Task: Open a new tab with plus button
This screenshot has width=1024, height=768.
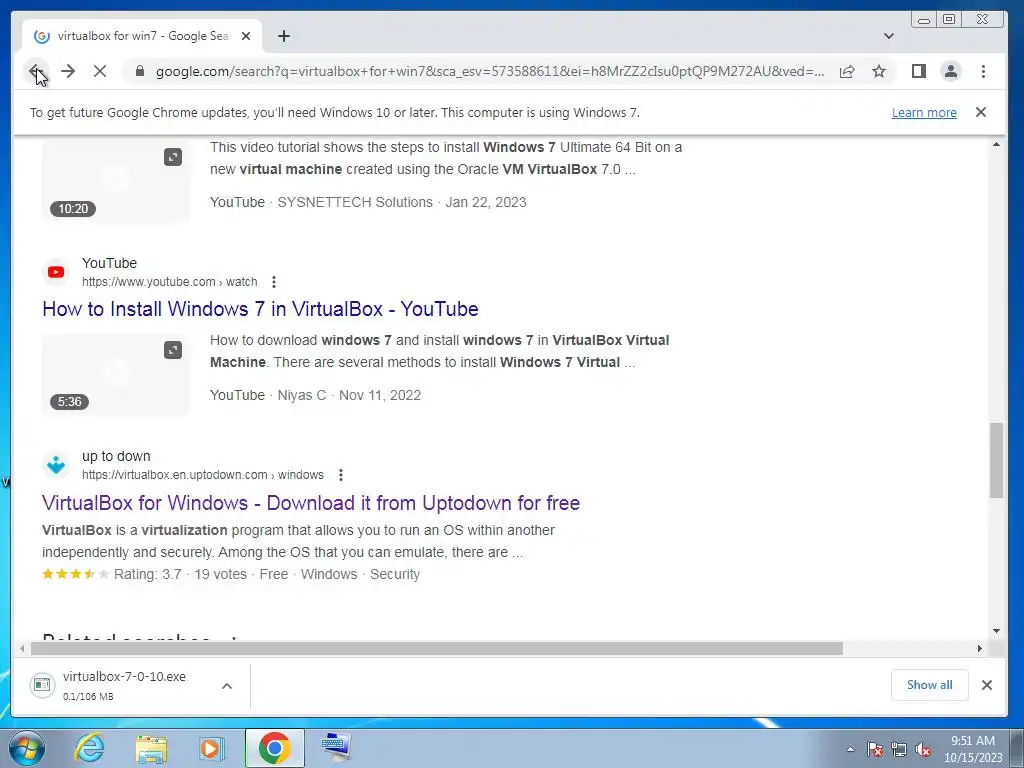Action: pos(283,36)
